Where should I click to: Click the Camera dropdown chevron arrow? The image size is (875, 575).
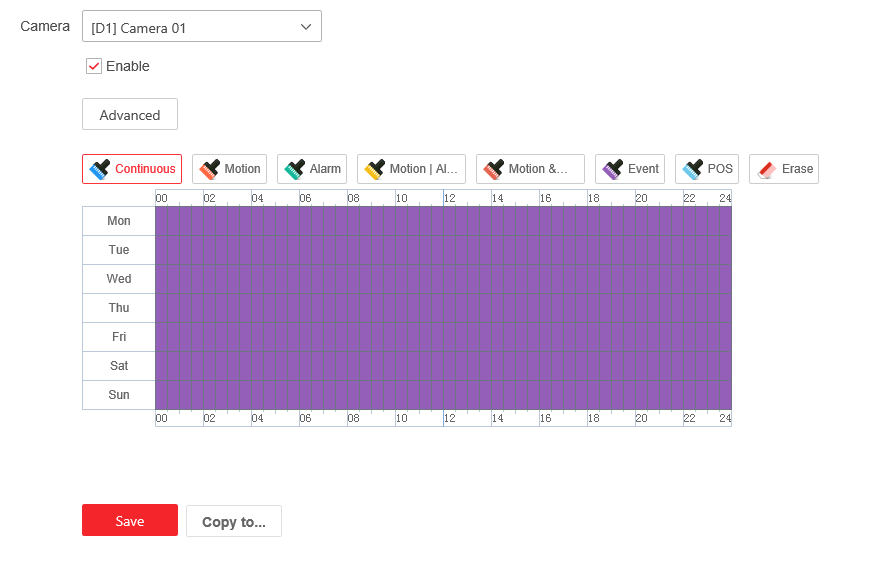click(306, 27)
